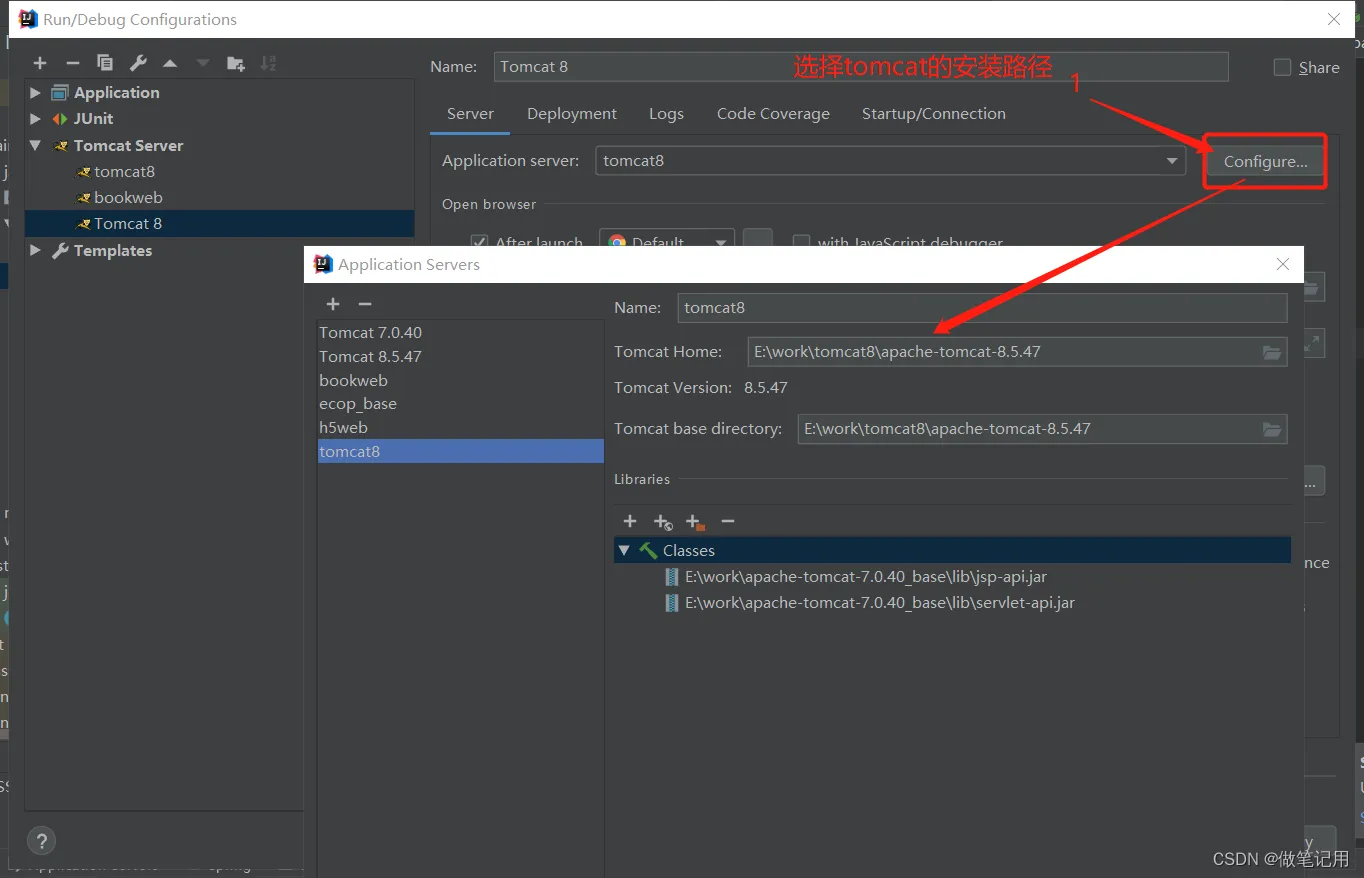1364x878 pixels.
Task: Expand the Templates tree node
Action: pyautogui.click(x=36, y=250)
